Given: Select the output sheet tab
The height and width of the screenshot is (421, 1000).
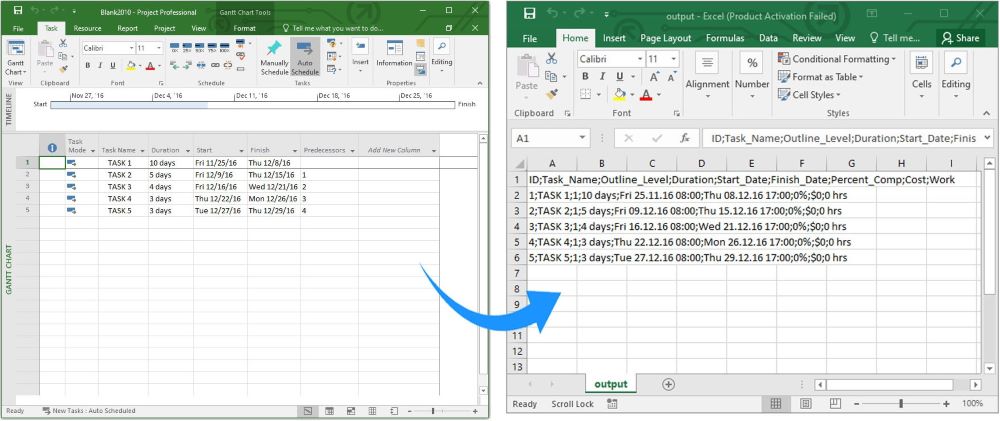Looking at the screenshot, I should pyautogui.click(x=611, y=384).
